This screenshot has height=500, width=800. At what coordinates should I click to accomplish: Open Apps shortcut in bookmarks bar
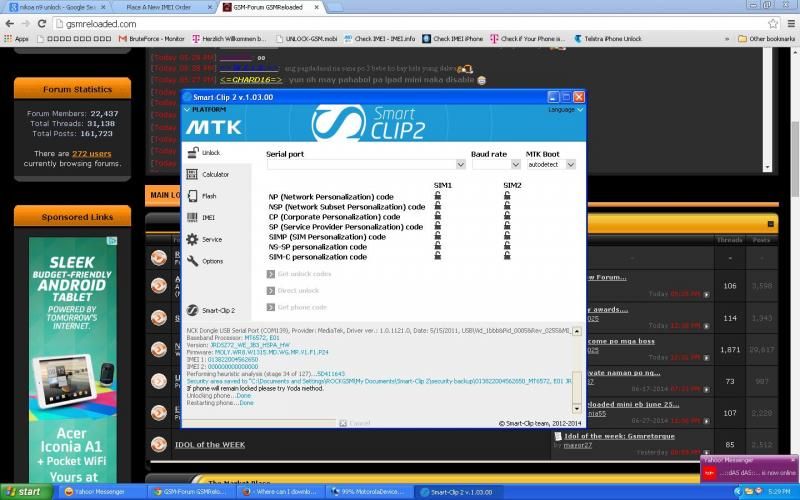[16, 39]
